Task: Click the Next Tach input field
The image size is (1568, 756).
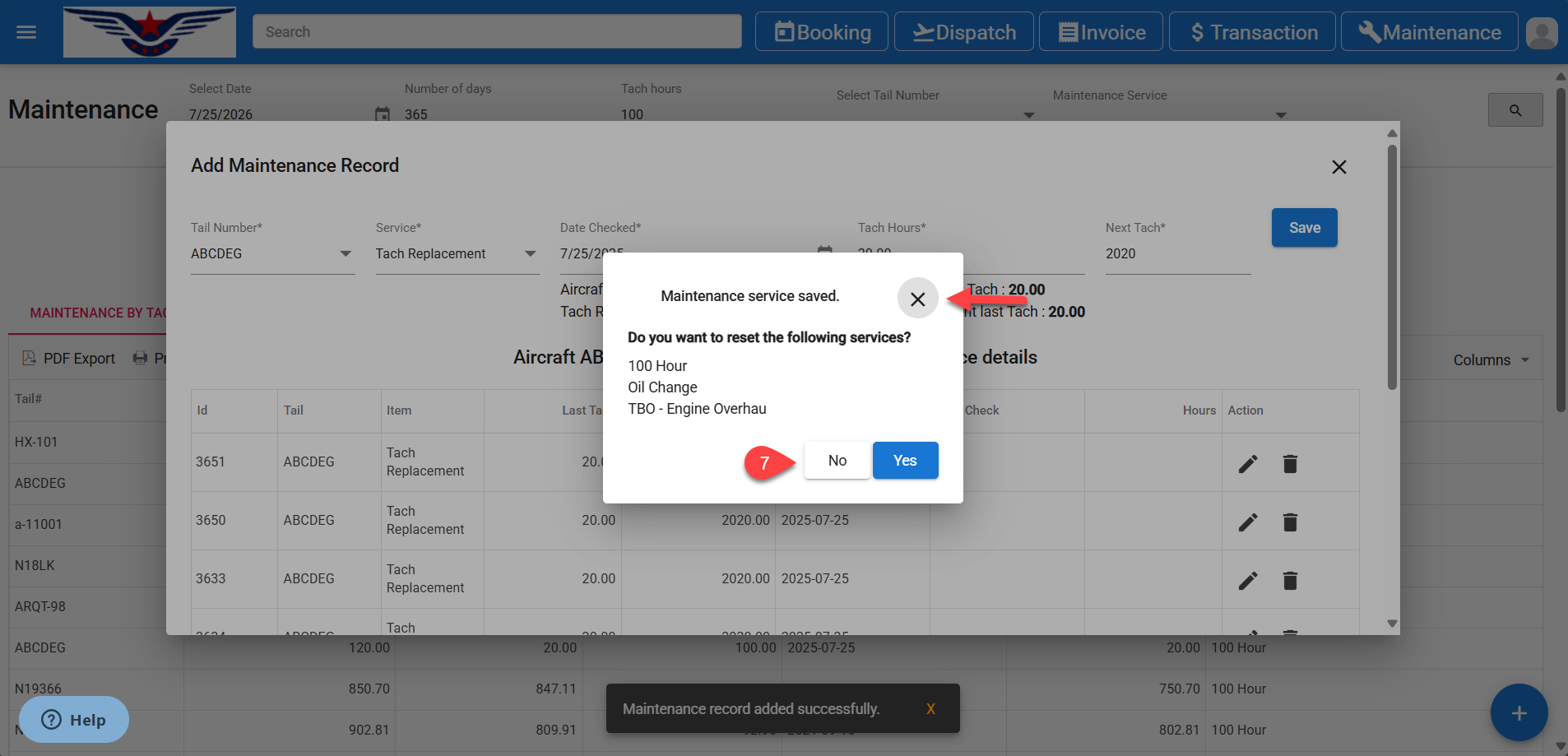Action: [x=1176, y=254]
